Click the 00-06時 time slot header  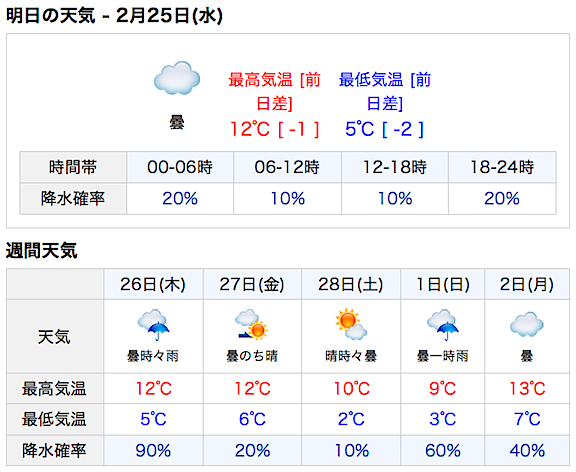click(180, 167)
